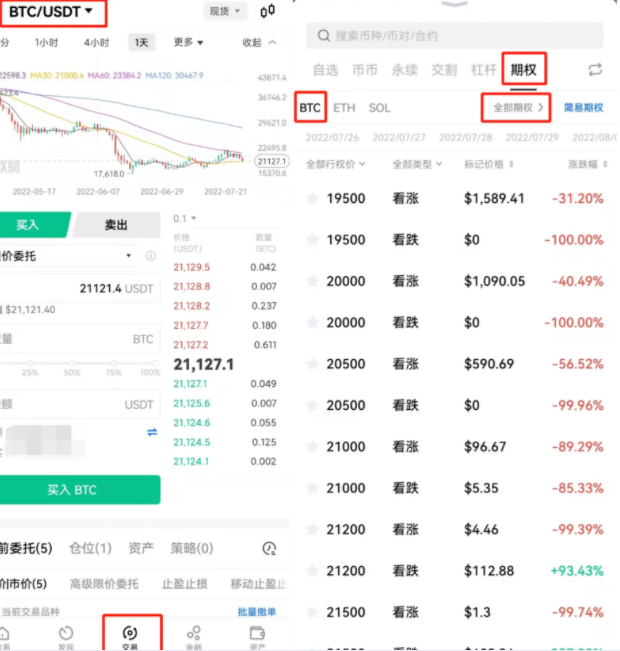Screen dimensions: 620x651
Task: Open the BTC/USDT pair dropdown
Action: tap(51, 12)
